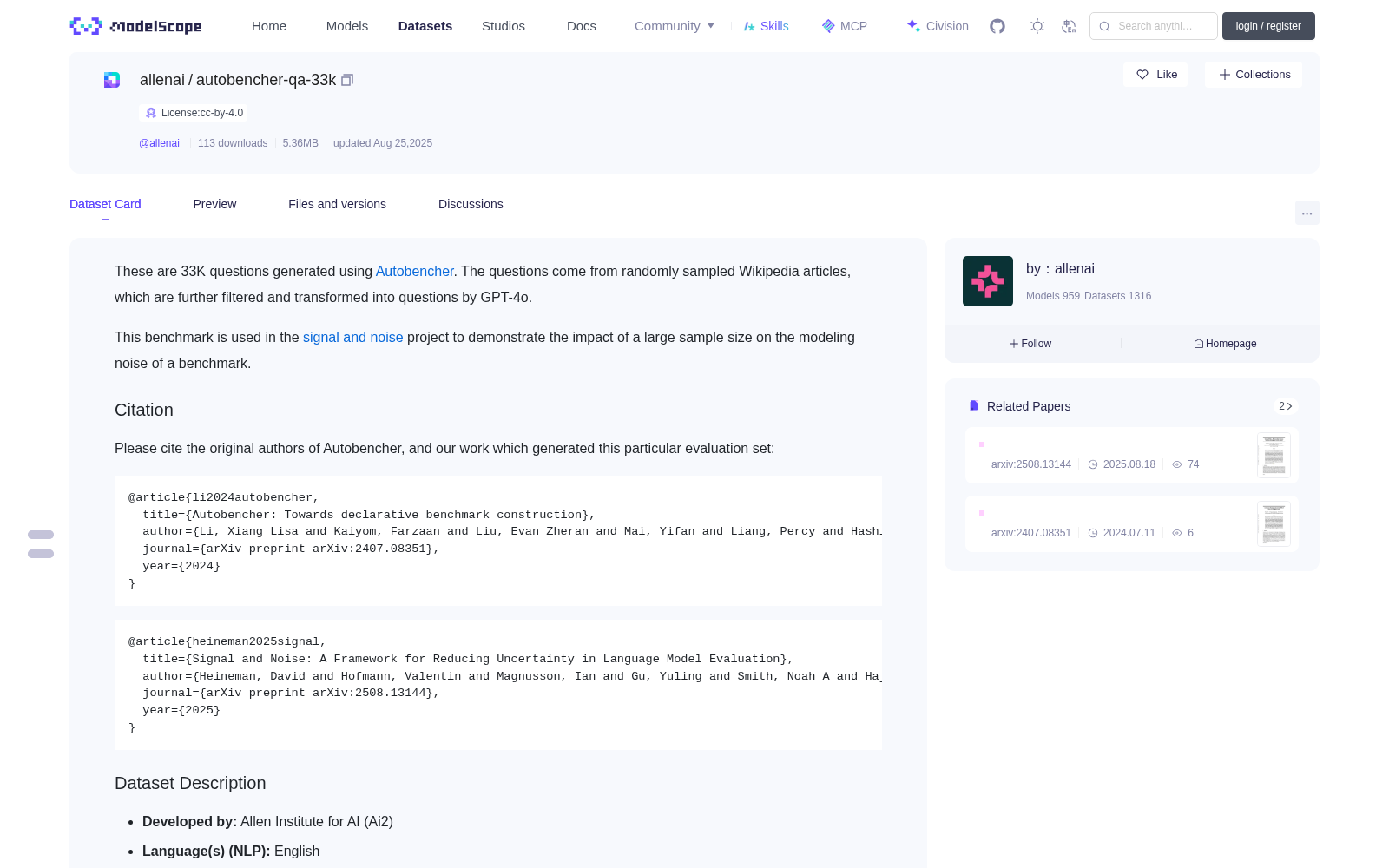Expand the Community dropdown menu
This screenshot has height=868, width=1389.
click(675, 26)
